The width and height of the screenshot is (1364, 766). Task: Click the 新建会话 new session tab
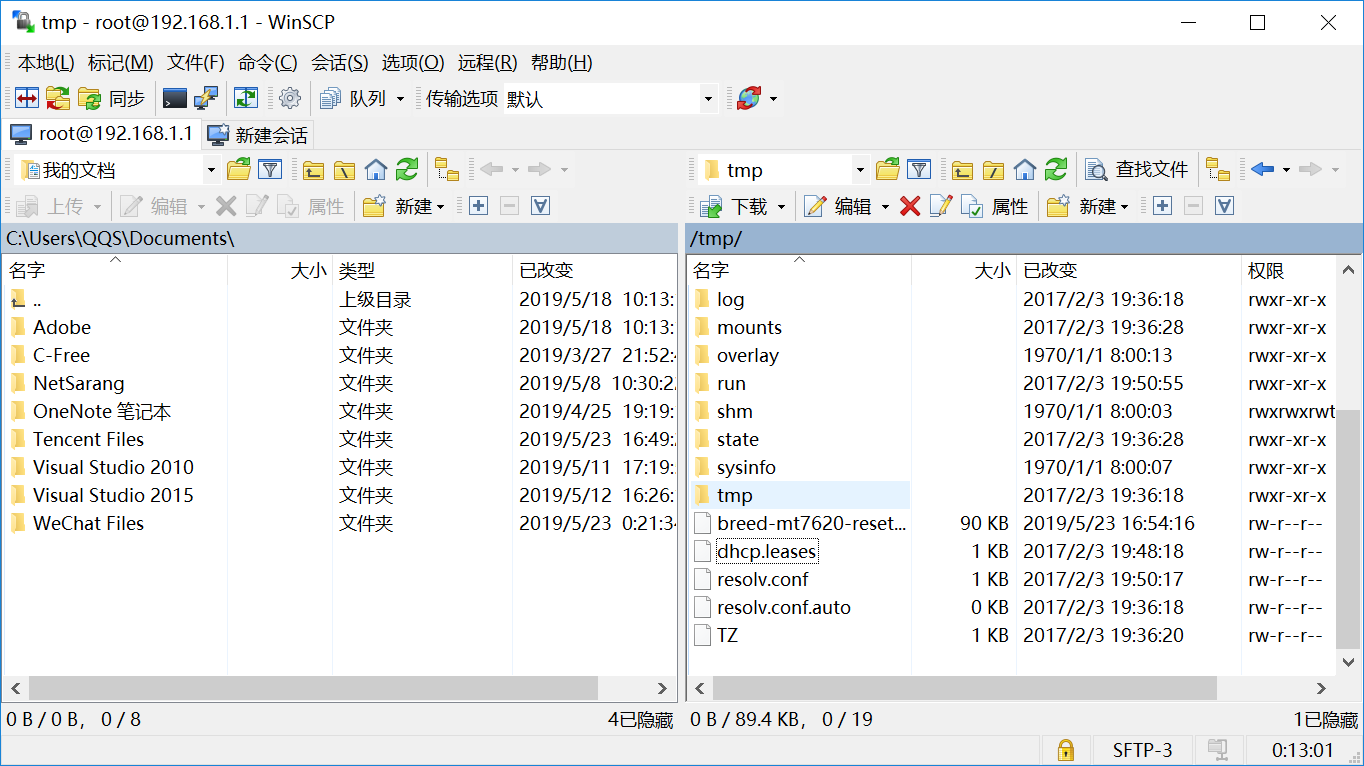coord(258,134)
